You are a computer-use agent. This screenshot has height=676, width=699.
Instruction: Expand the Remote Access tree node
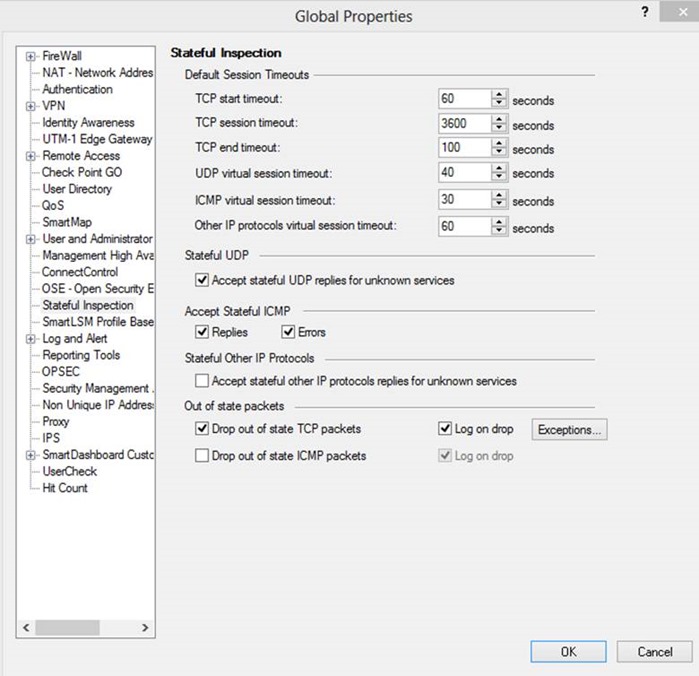30,156
